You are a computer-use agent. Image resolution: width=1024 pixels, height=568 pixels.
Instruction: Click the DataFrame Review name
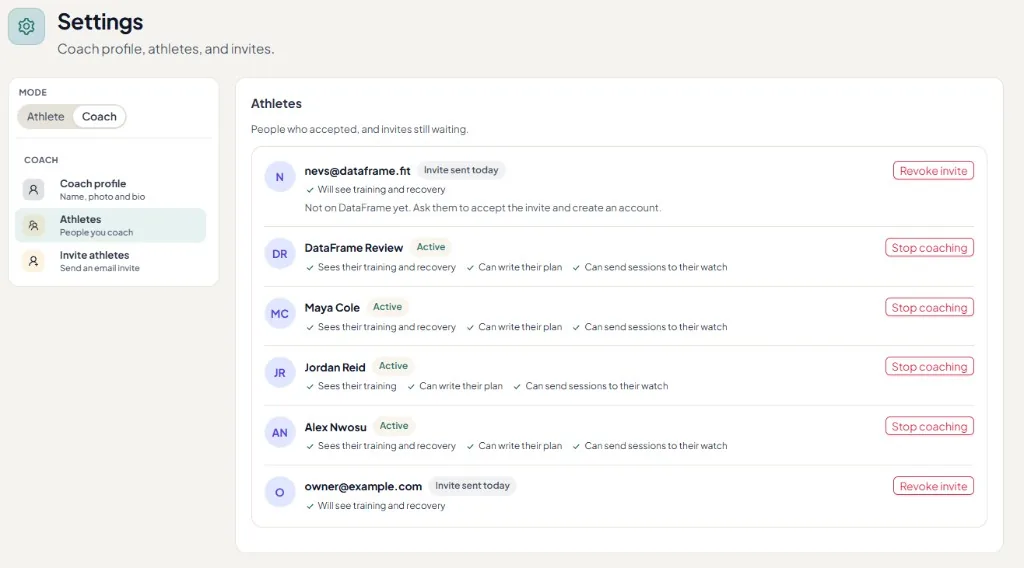[353, 248]
